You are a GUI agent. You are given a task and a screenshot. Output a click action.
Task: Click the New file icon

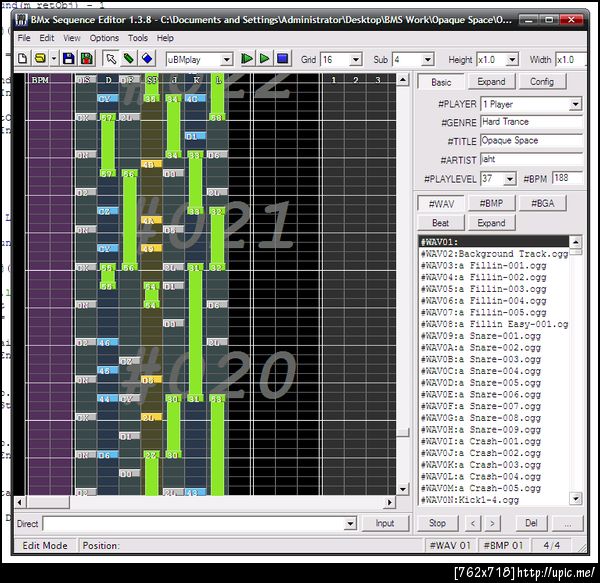click(23, 59)
